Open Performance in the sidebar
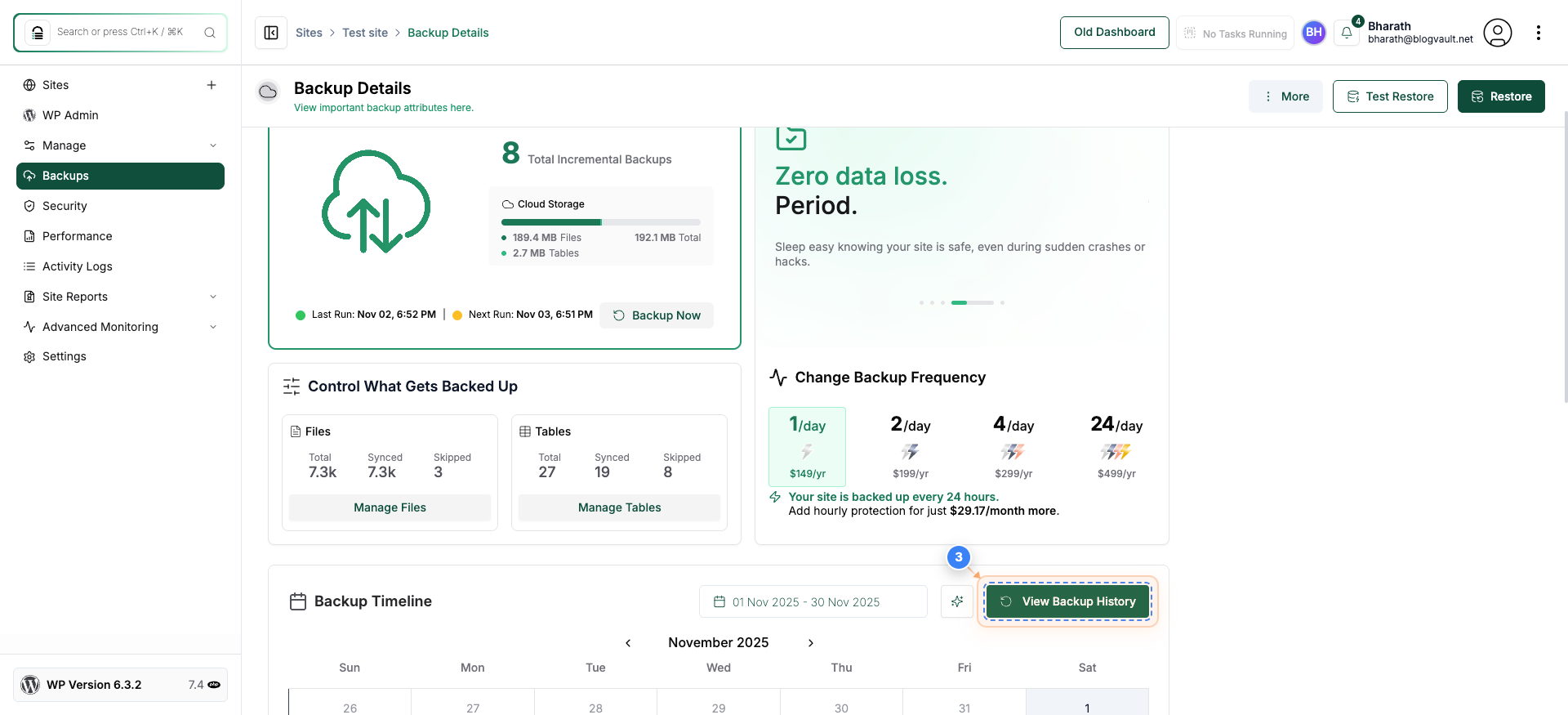The height and width of the screenshot is (715, 1568). pyautogui.click(x=120, y=236)
